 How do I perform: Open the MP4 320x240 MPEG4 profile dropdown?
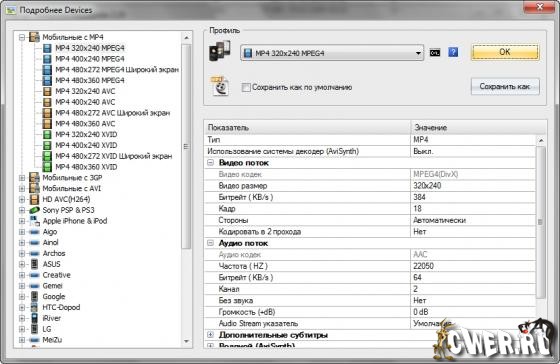[332, 53]
